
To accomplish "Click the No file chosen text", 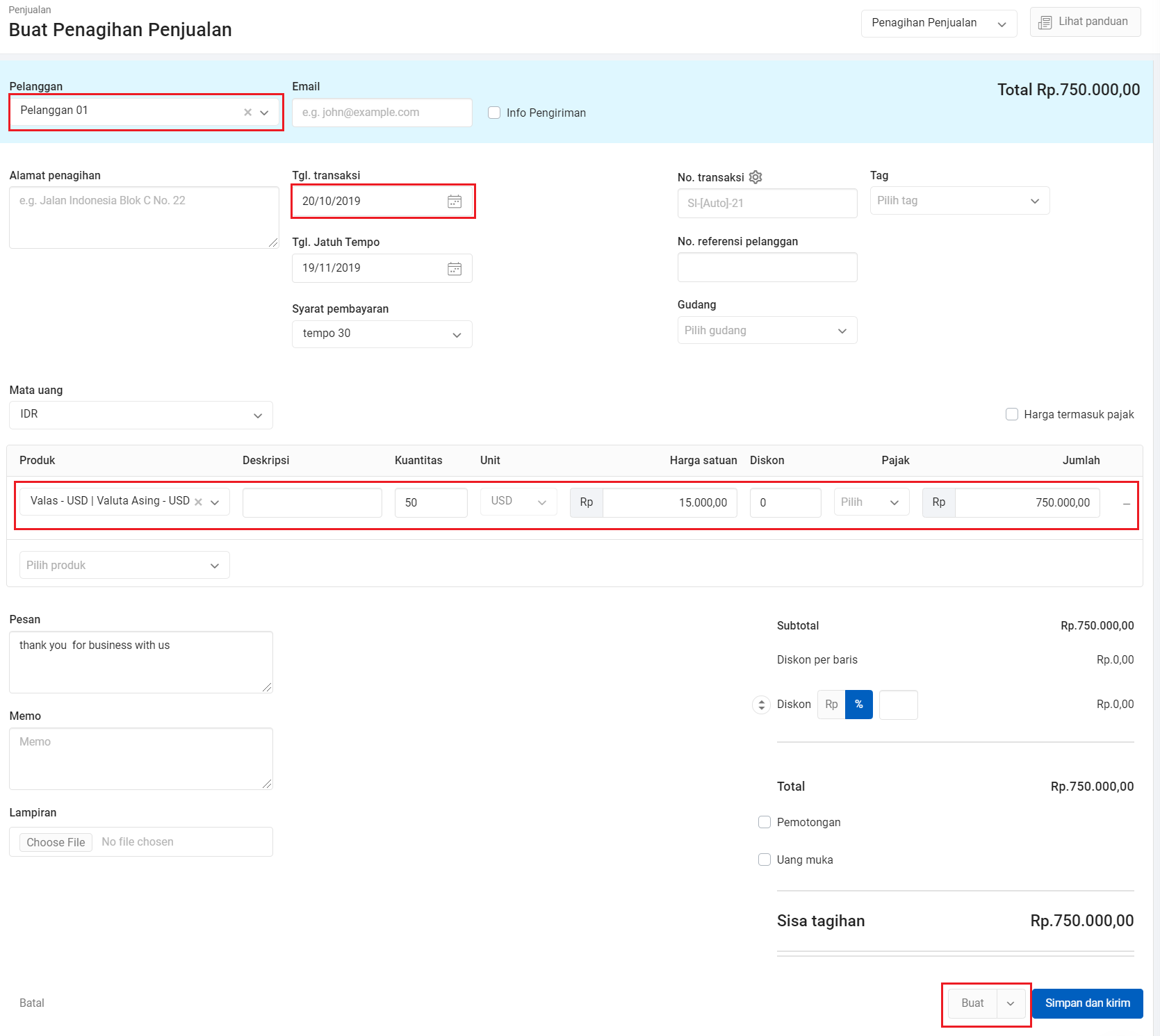I will tap(138, 841).
